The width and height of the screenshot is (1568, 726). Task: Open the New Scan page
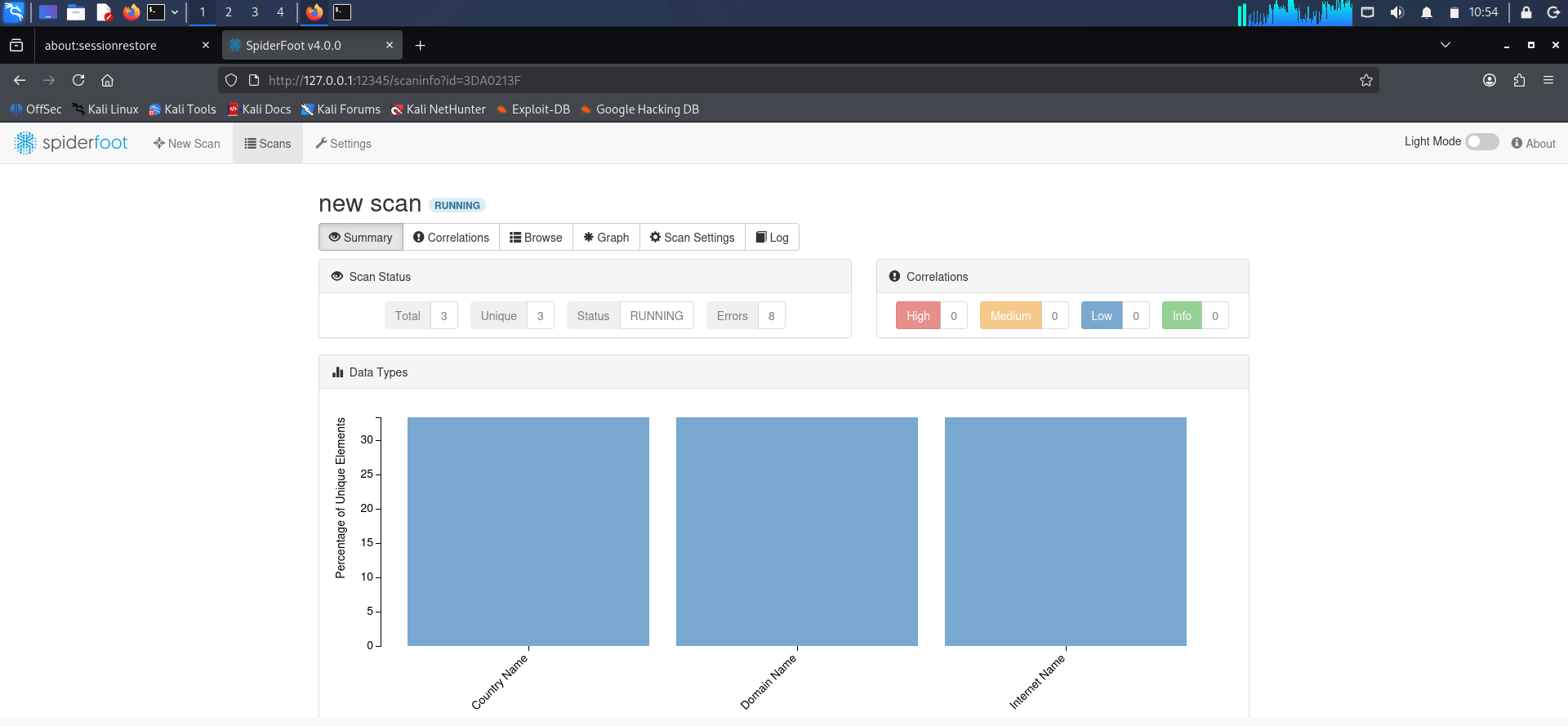tap(187, 144)
